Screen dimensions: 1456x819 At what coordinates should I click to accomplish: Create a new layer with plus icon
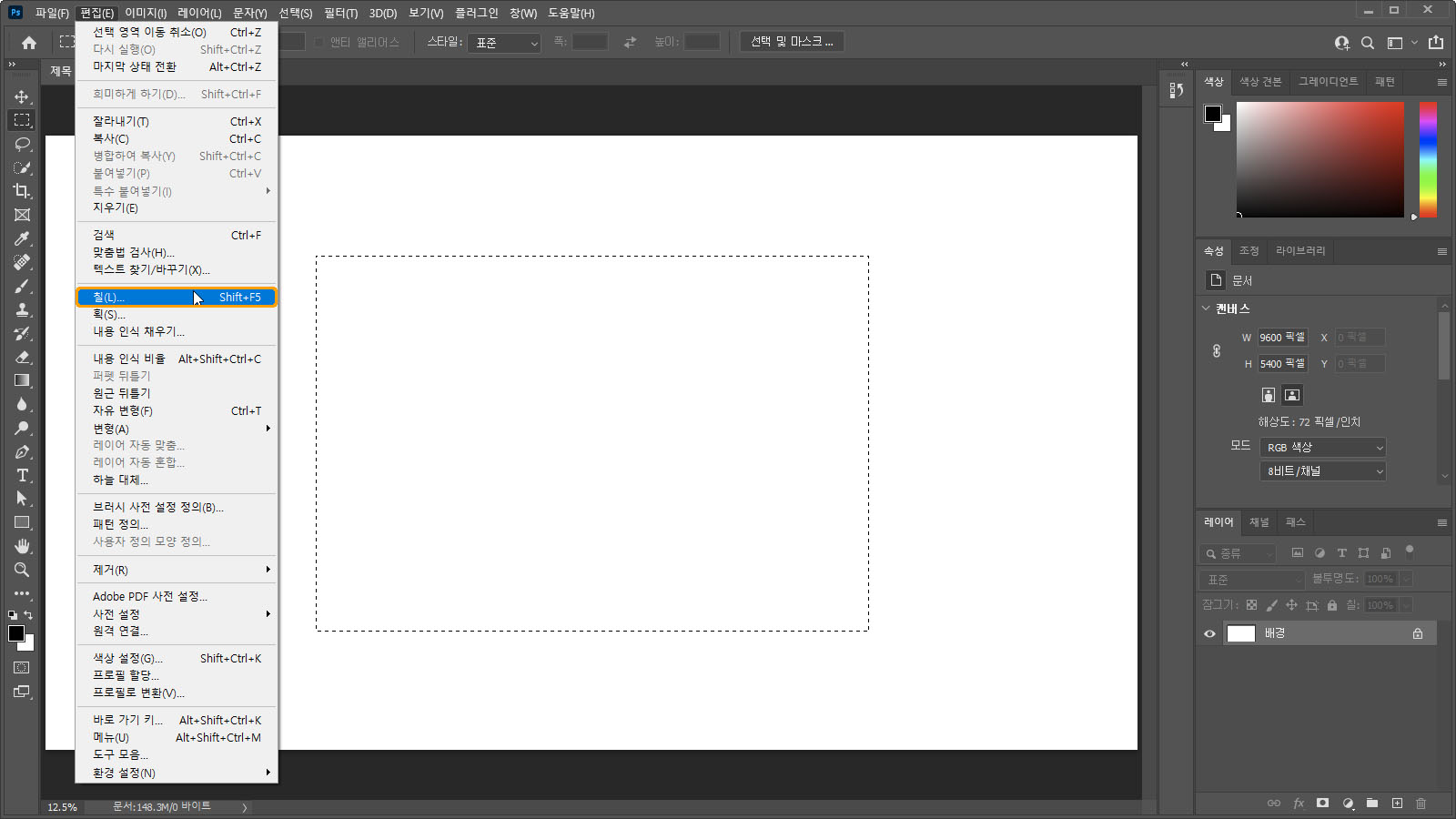pyautogui.click(x=1397, y=804)
